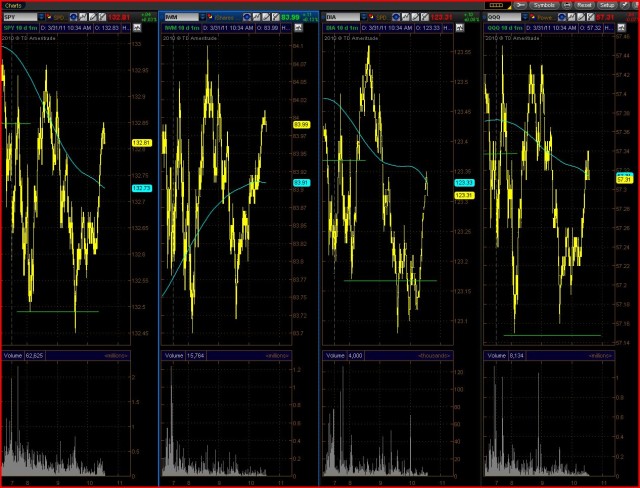Focus the QQQ symbol input field
This screenshot has width=640, height=488.
504,17
